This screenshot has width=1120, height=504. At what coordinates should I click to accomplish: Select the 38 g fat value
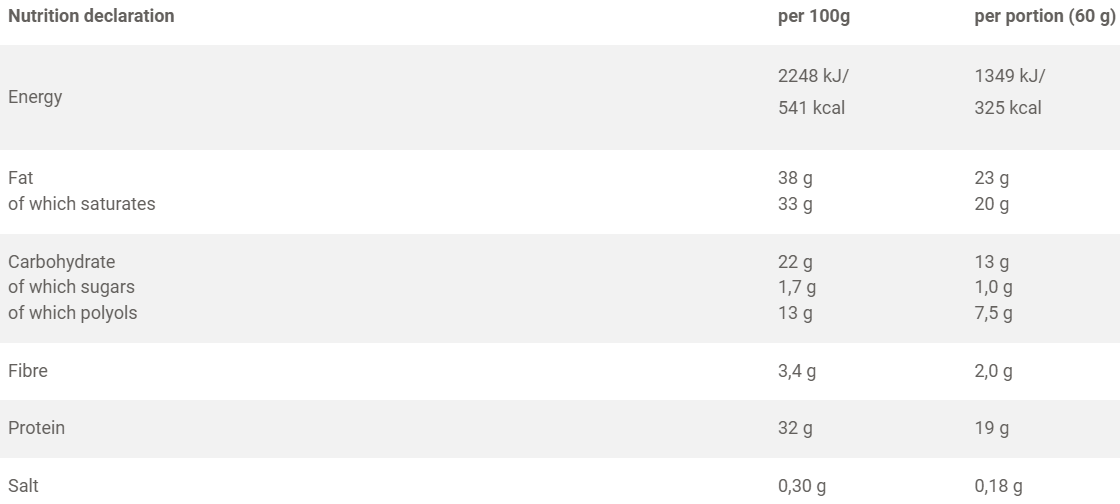point(795,179)
